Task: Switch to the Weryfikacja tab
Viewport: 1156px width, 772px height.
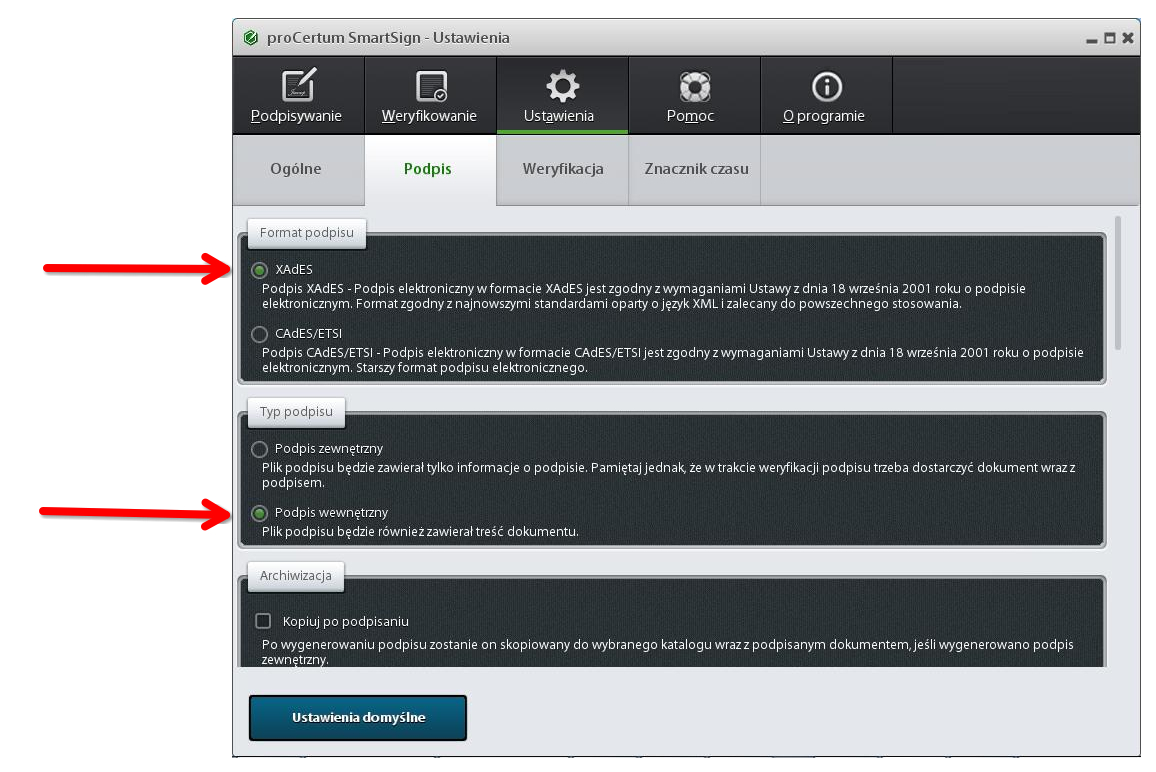Action: click(x=562, y=169)
